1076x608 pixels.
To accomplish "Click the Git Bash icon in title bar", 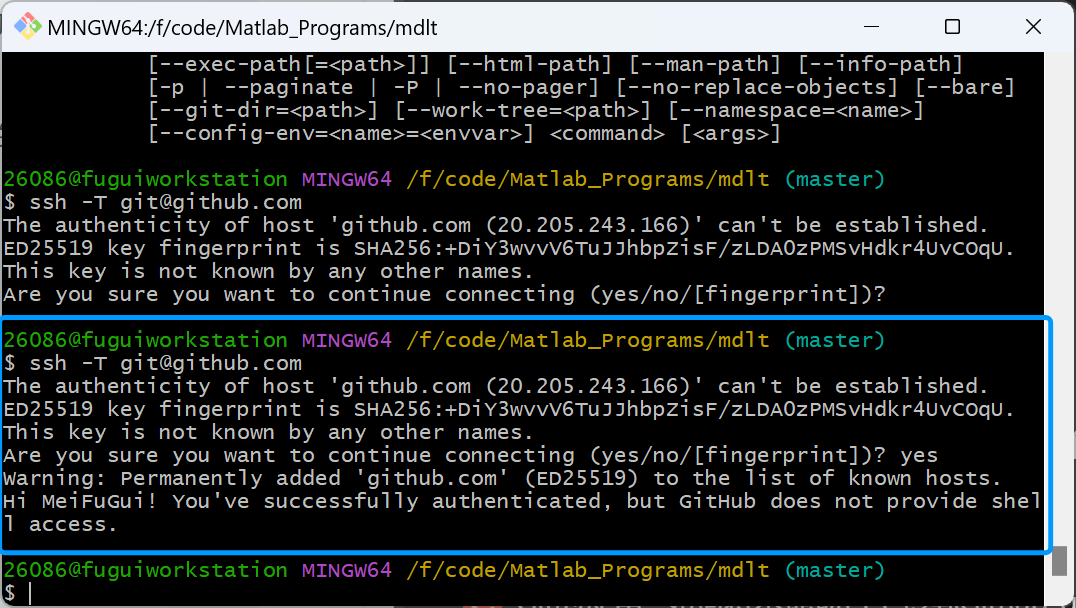I will click(x=27, y=27).
